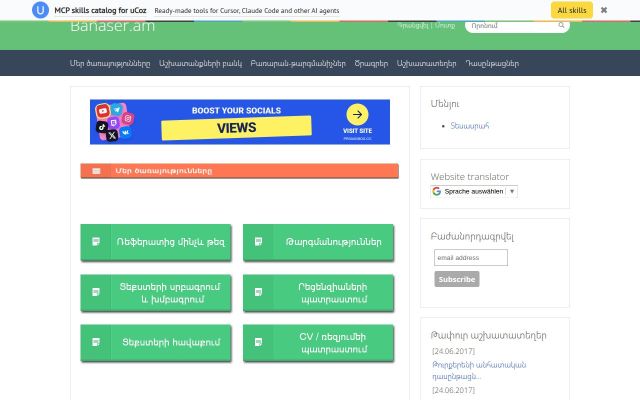Focus the site search field
Image resolution: width=640 pixels, height=400 pixels.
click(517, 26)
